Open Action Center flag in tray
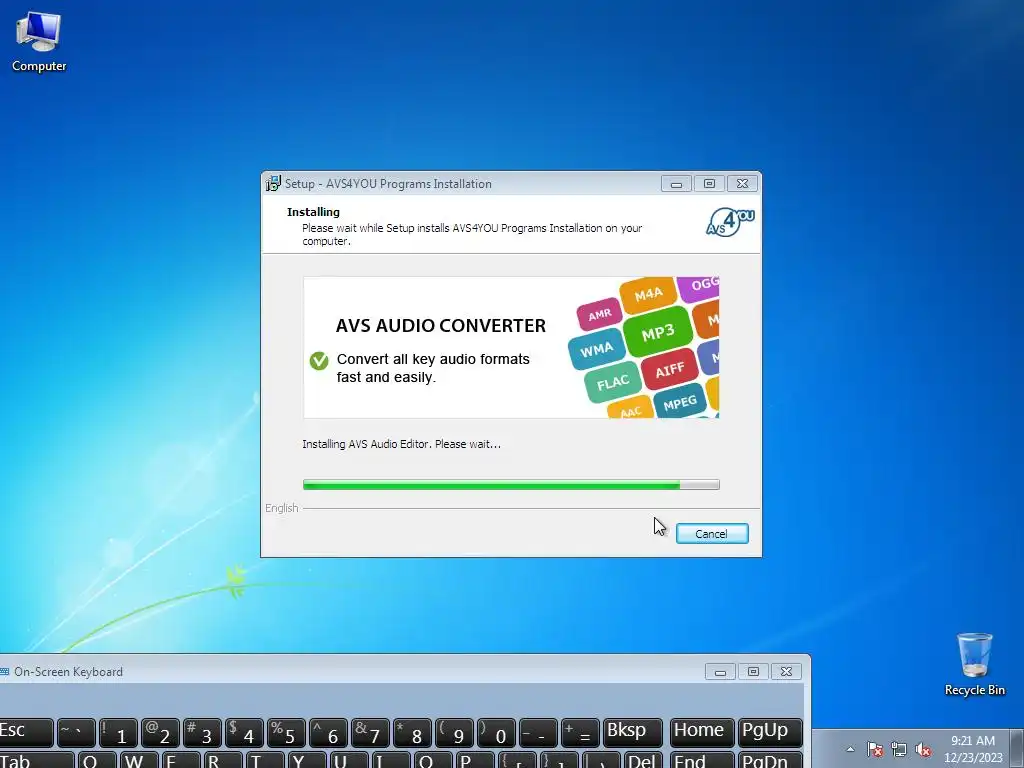Screen dimensions: 1024x768 (x=875, y=749)
